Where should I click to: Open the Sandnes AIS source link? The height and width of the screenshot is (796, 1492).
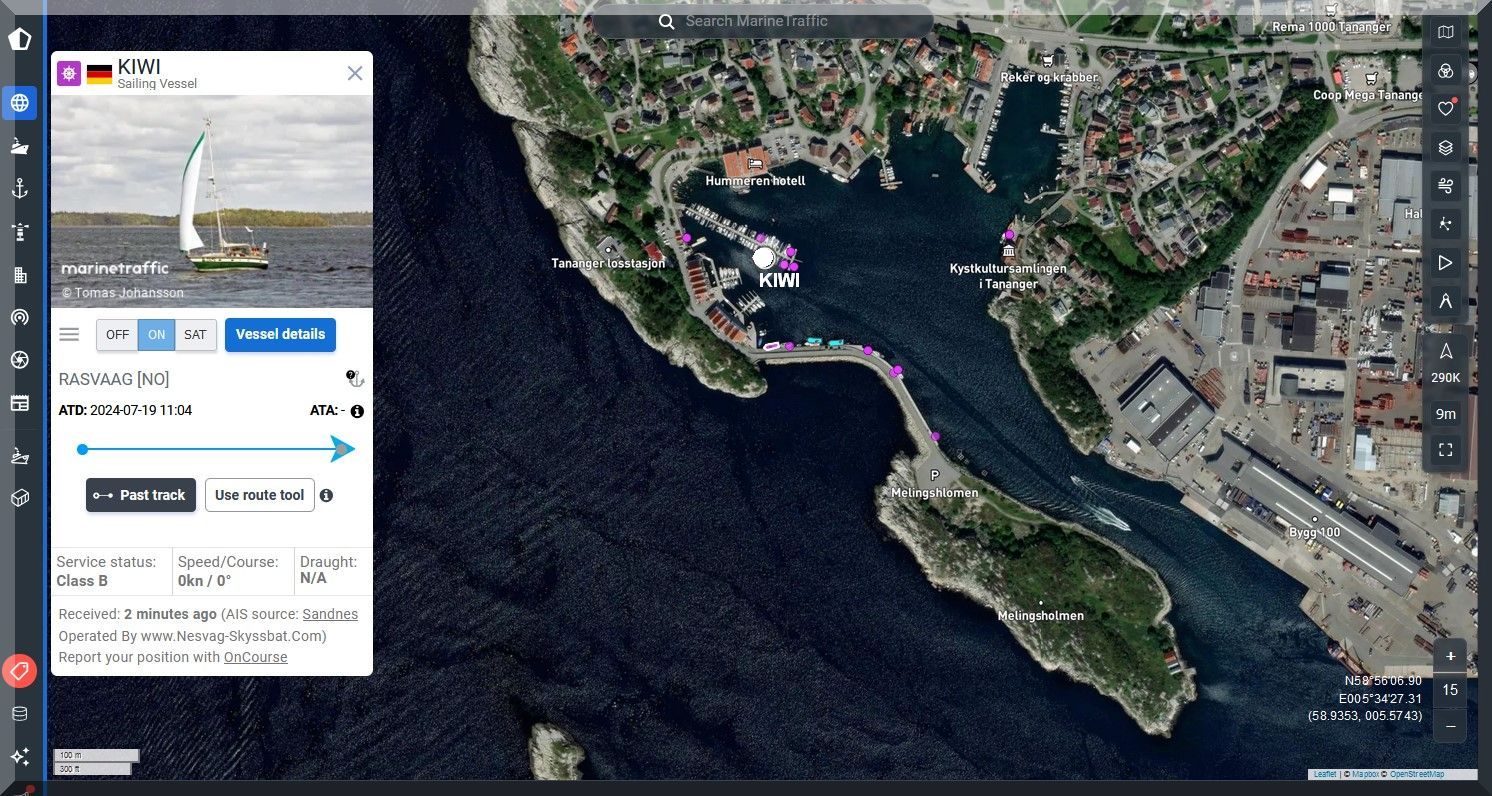[330, 614]
